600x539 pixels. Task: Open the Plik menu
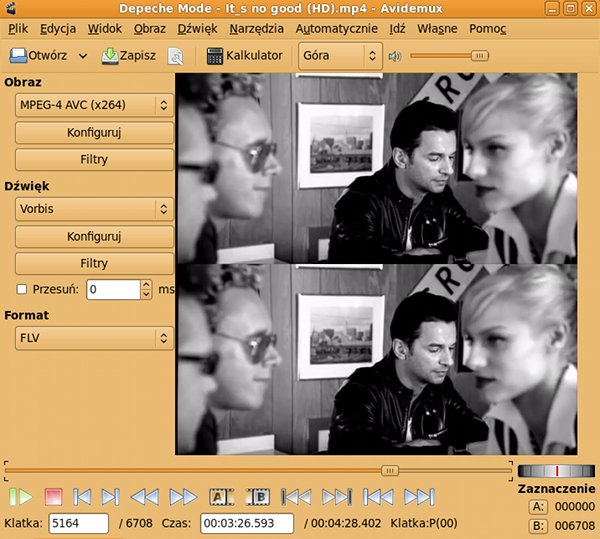coord(18,29)
